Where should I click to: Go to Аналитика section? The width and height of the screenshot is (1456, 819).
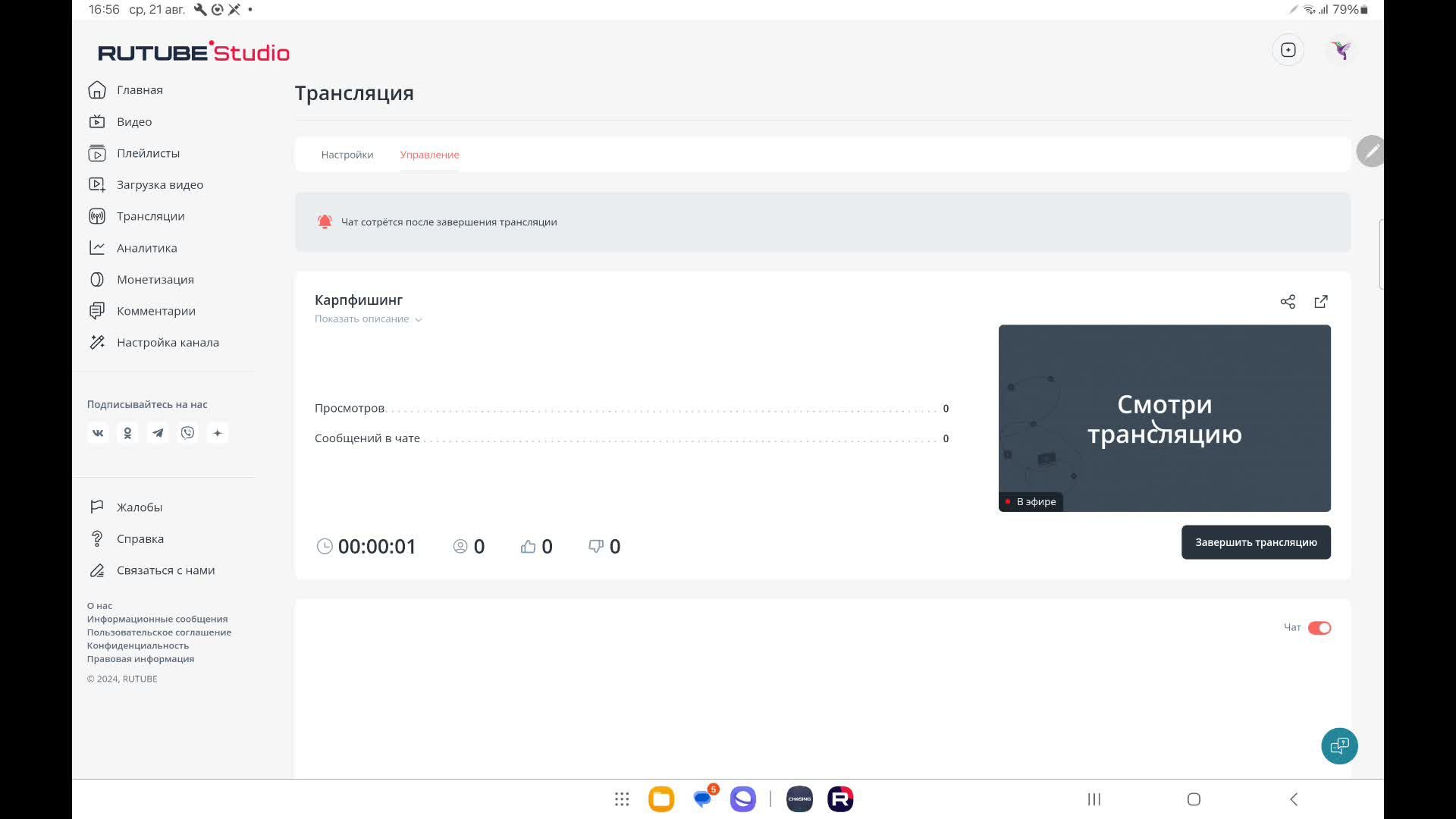[x=146, y=248]
